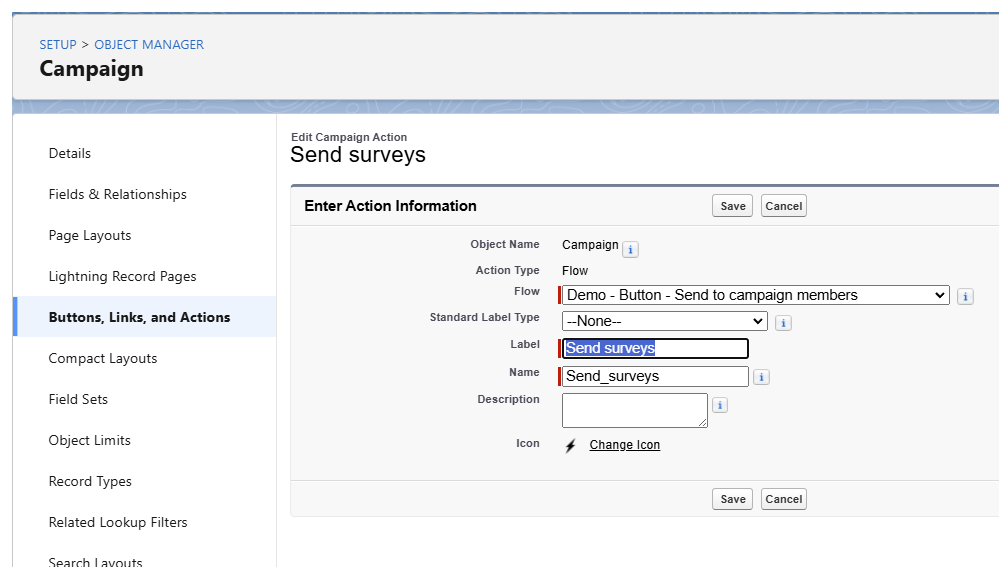Click info icon beside Flow dropdown
1008x576 pixels.
pyautogui.click(x=964, y=296)
